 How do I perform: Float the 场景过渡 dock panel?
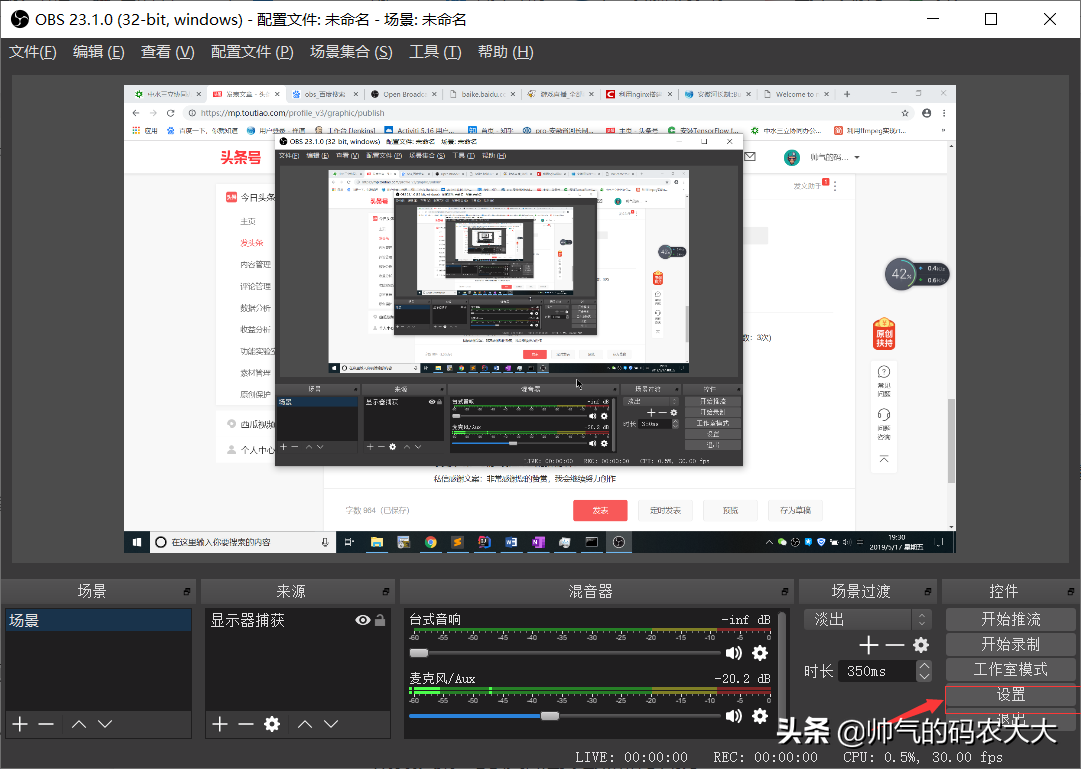(x=928, y=592)
